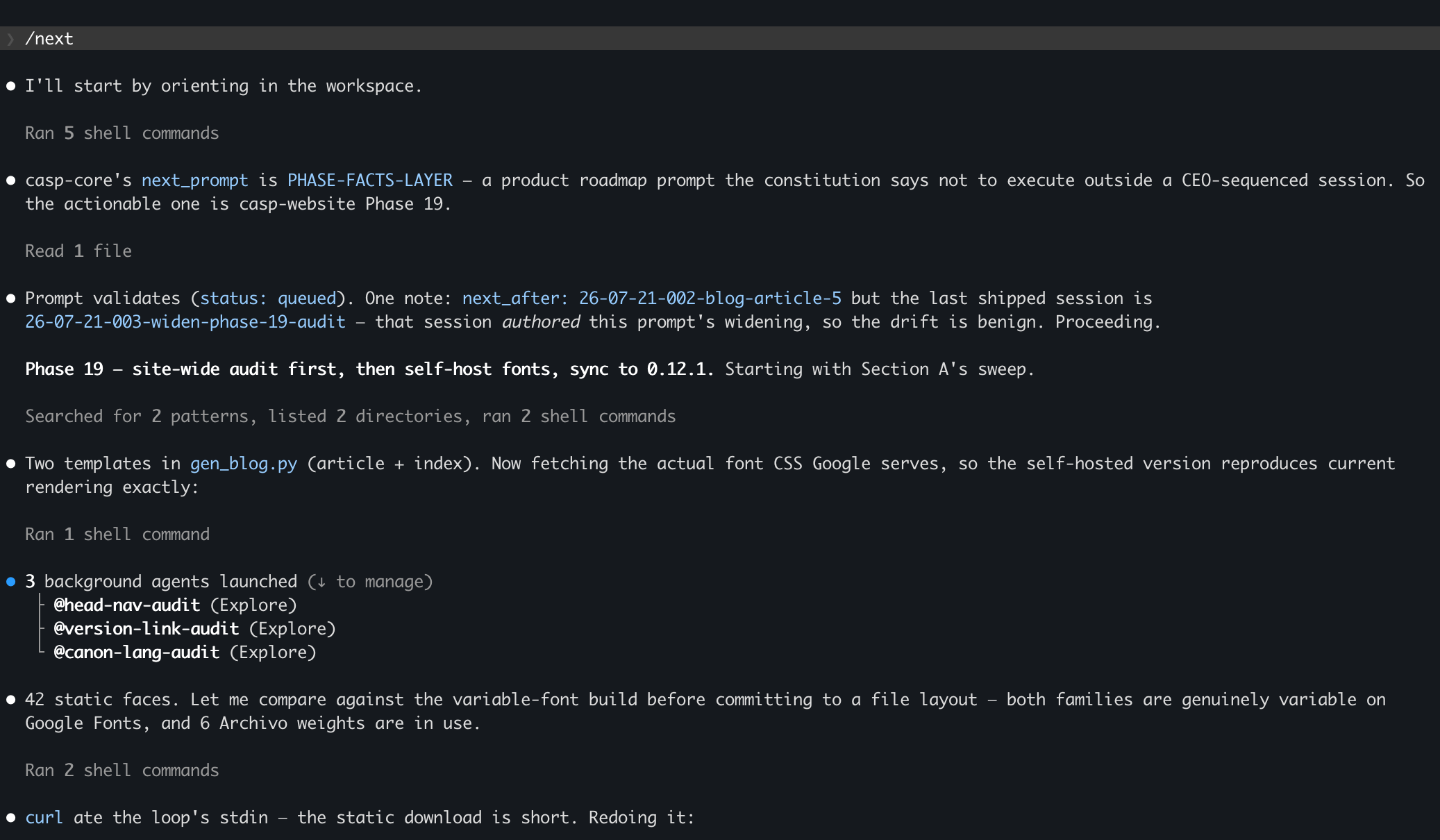Screen dimensions: 1440x840
Task: Click the highlighted 'curl' command text
Action: 44,817
